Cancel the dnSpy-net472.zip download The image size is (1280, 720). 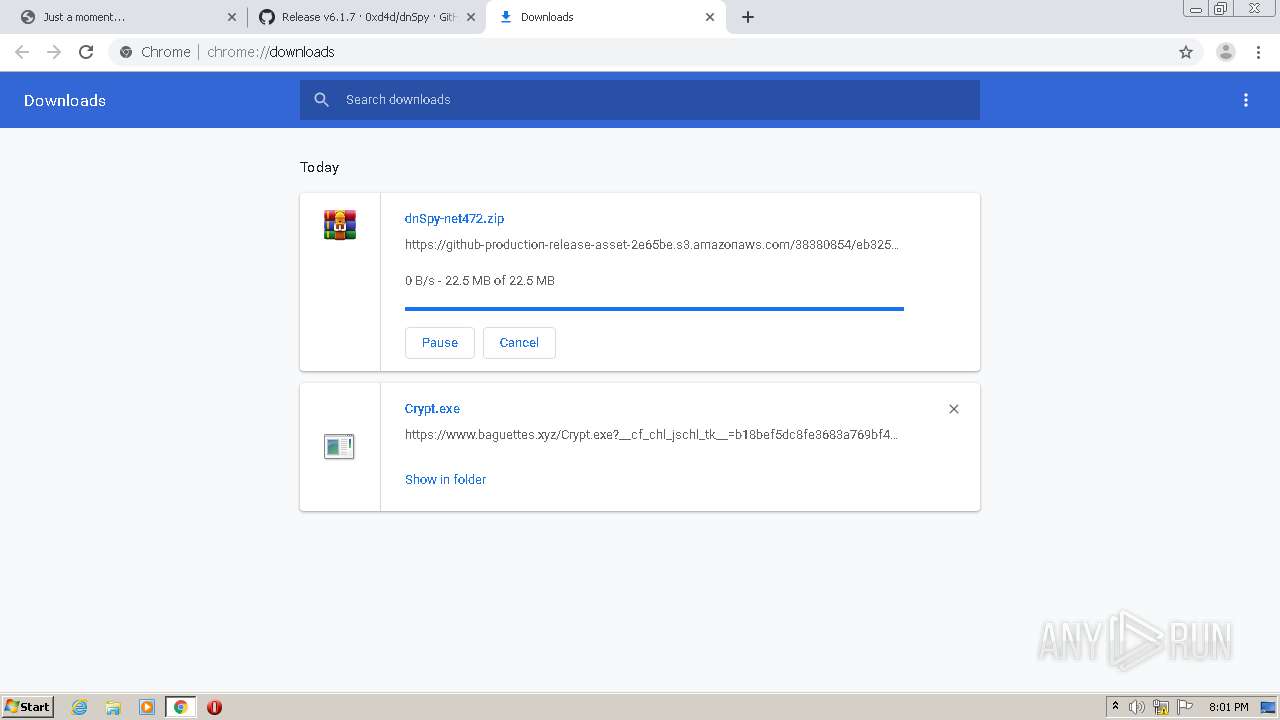519,343
